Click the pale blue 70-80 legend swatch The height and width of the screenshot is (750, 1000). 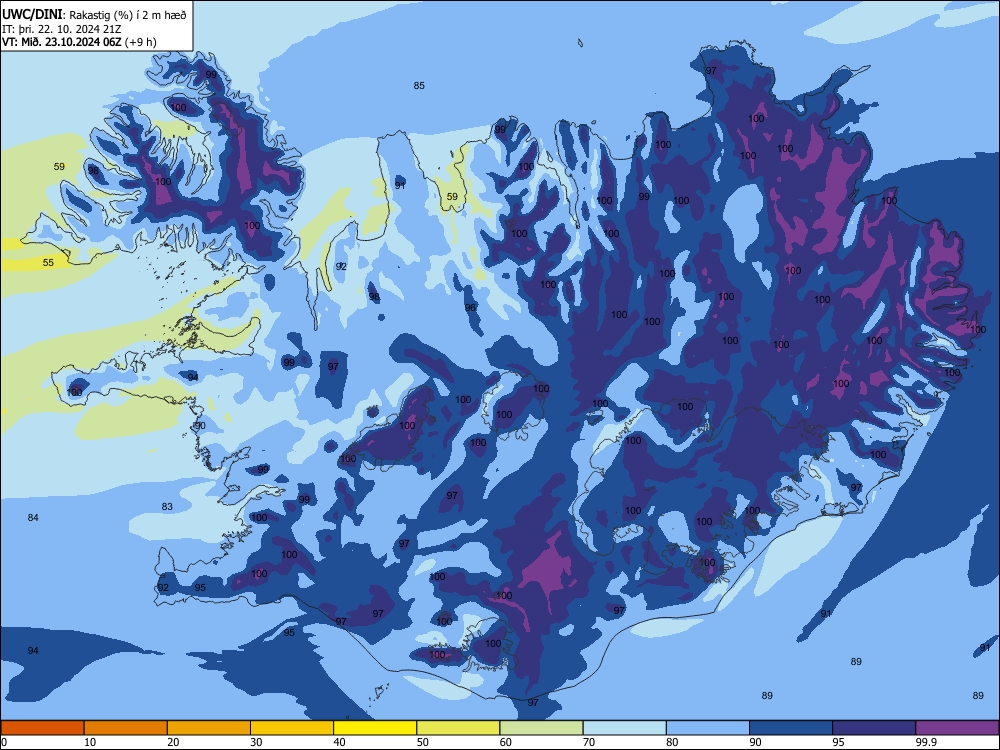pos(624,728)
